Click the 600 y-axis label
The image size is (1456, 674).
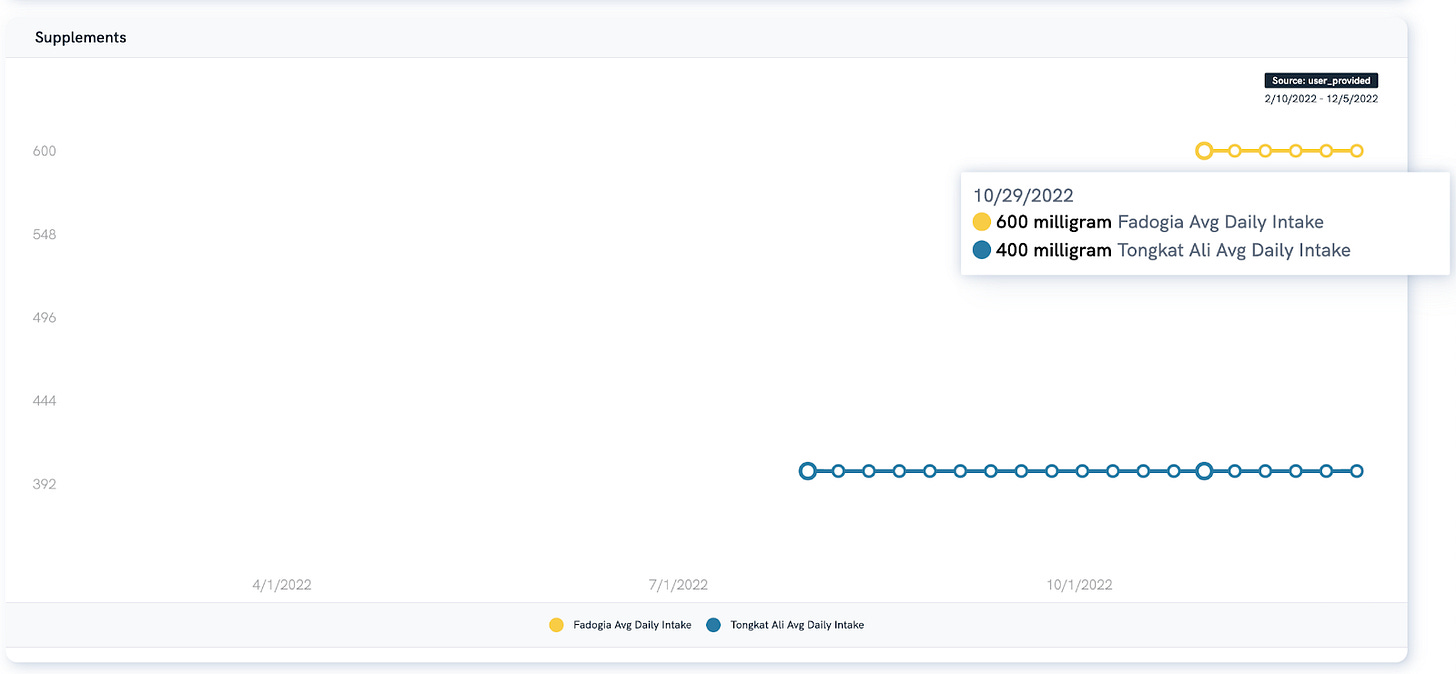(44, 151)
